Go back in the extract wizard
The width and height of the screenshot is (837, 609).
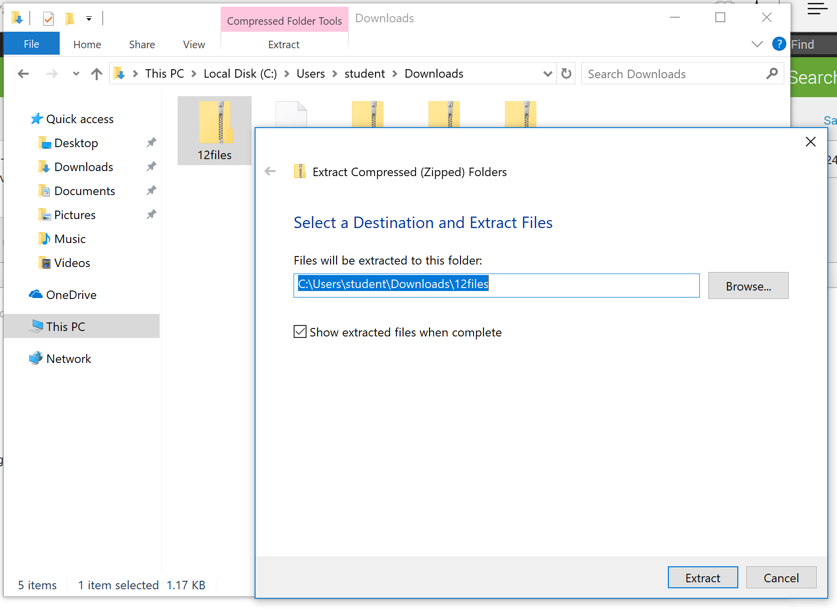click(x=270, y=171)
